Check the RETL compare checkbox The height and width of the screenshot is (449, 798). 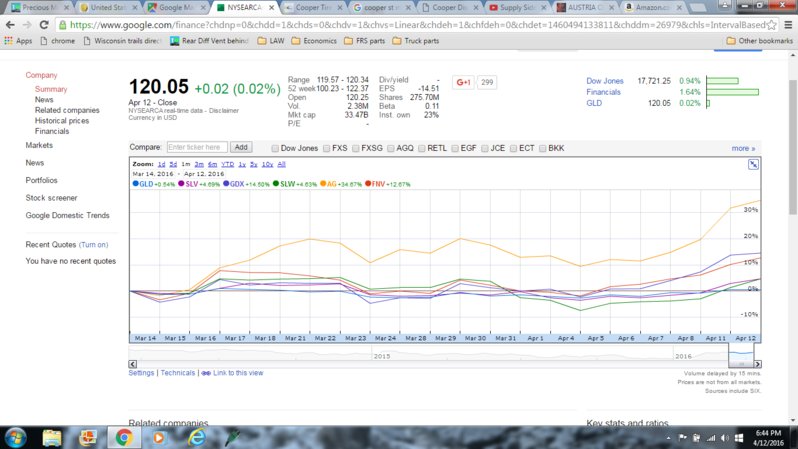[x=421, y=149]
